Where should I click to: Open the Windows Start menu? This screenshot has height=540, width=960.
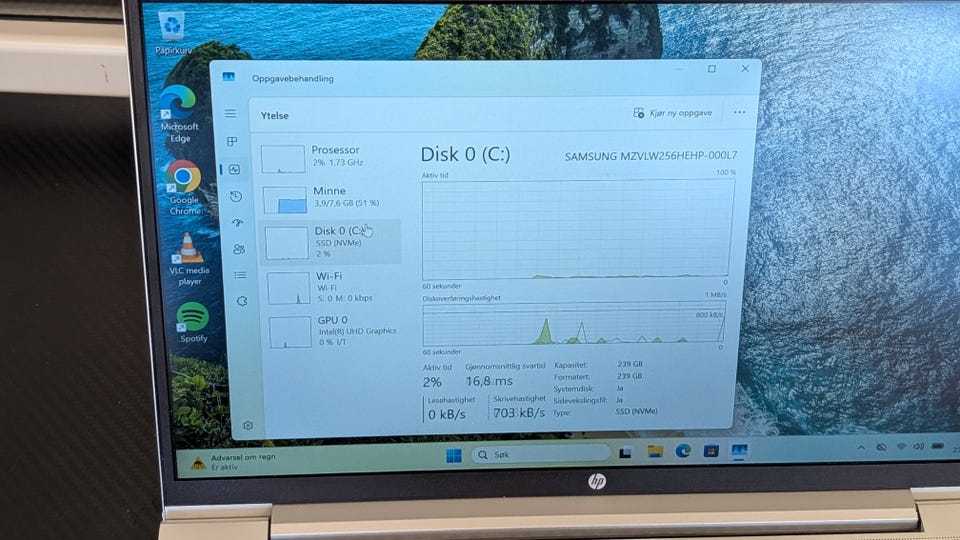(x=454, y=456)
